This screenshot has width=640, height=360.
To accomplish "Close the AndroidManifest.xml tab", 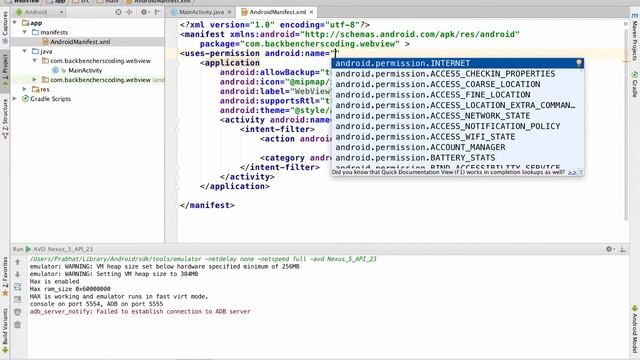I will pyautogui.click(x=311, y=12).
